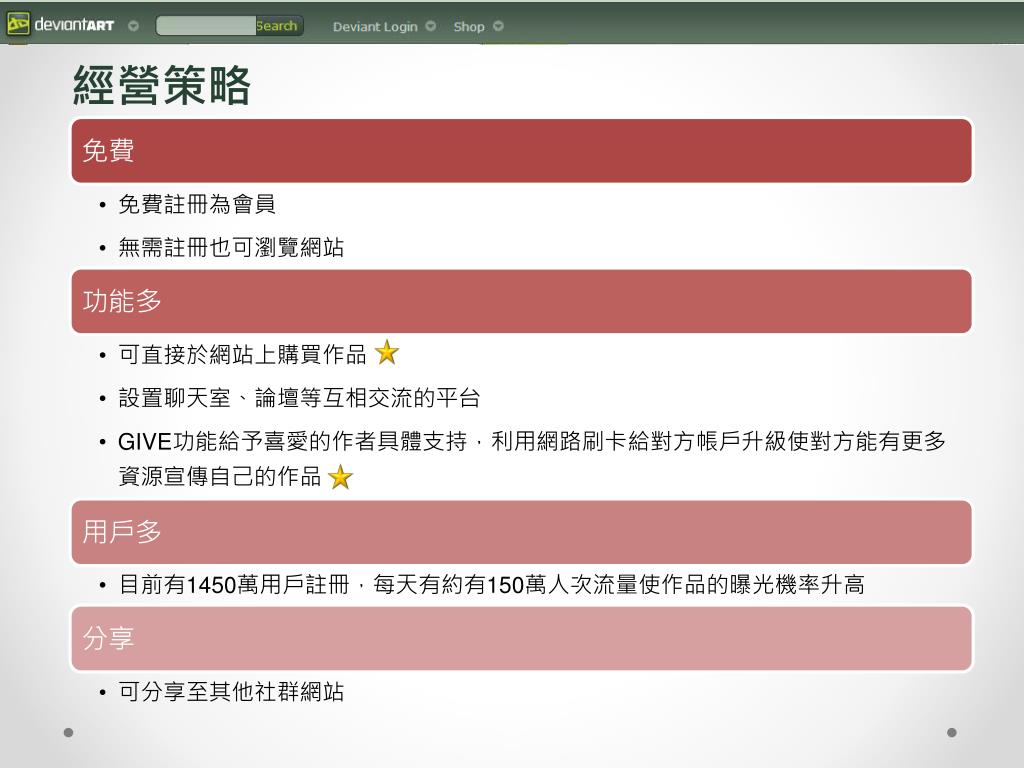Image resolution: width=1024 pixels, height=768 pixels.
Task: Click the 功能多 section header bar
Action: tap(521, 301)
